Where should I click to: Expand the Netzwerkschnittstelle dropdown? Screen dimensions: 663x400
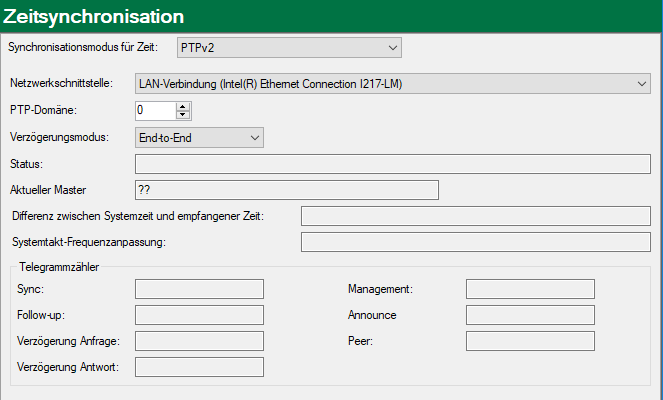point(393,83)
